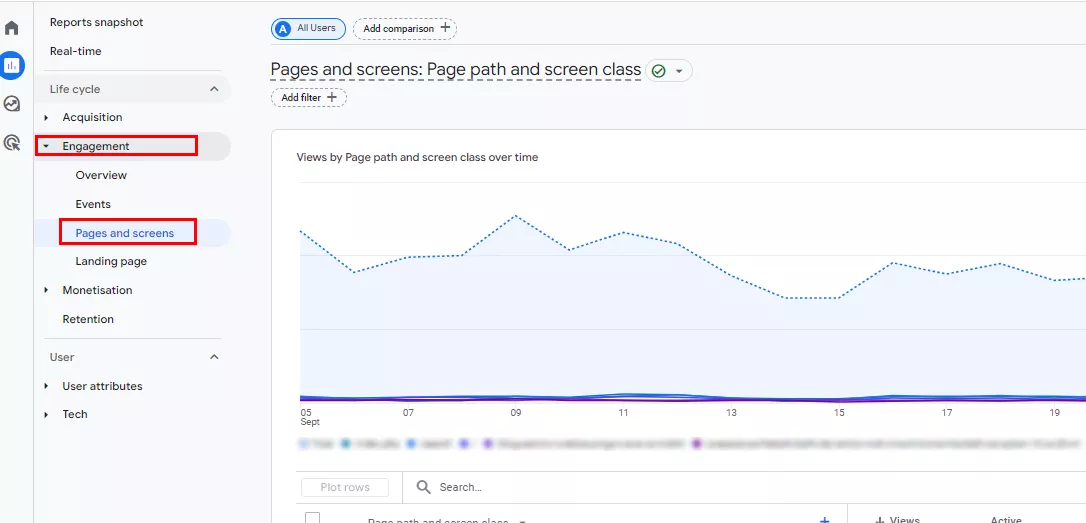This screenshot has height=523, width=1086.
Task: Click the magnifier search icon above table
Action: tap(423, 487)
